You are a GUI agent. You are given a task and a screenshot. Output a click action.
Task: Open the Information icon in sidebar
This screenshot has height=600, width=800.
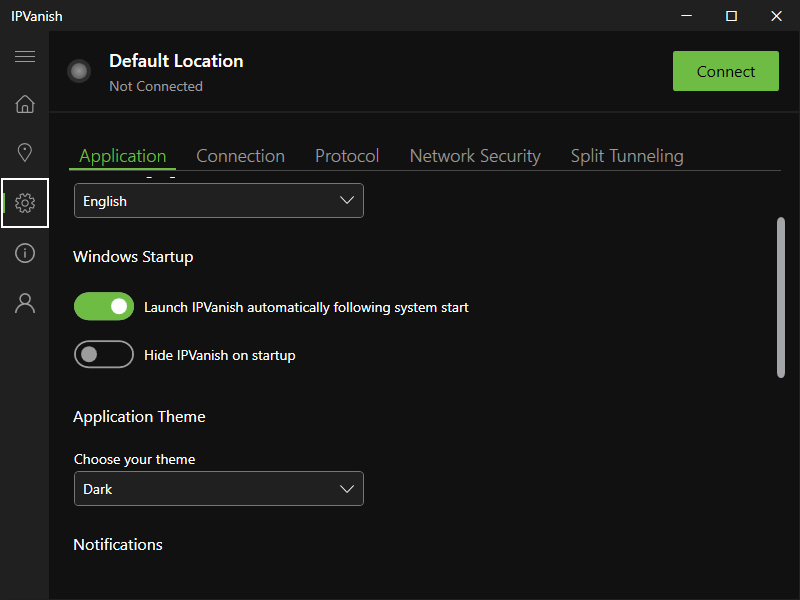[24, 253]
